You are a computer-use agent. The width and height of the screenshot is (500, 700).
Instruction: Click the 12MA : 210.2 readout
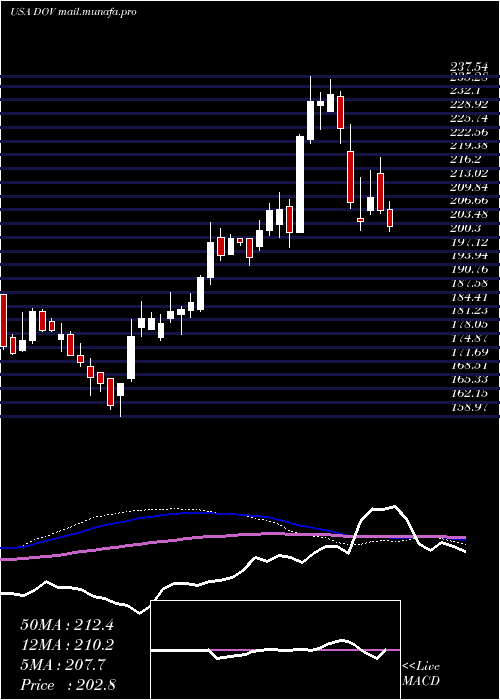(67, 645)
